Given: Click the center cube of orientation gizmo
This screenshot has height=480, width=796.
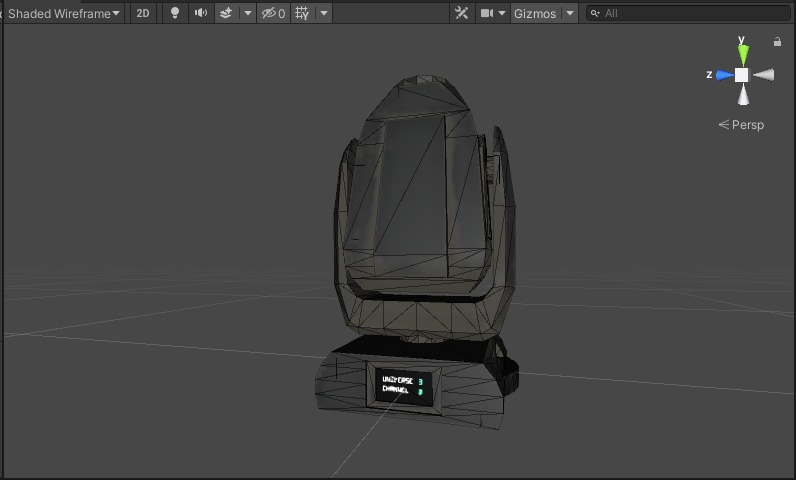Looking at the screenshot, I should coord(742,75).
